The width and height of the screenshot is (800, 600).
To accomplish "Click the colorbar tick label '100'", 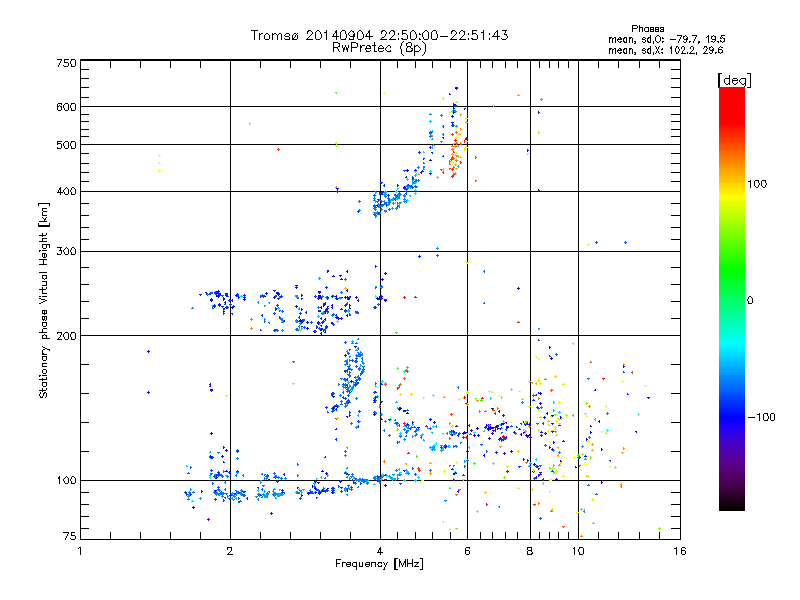I will [757, 184].
